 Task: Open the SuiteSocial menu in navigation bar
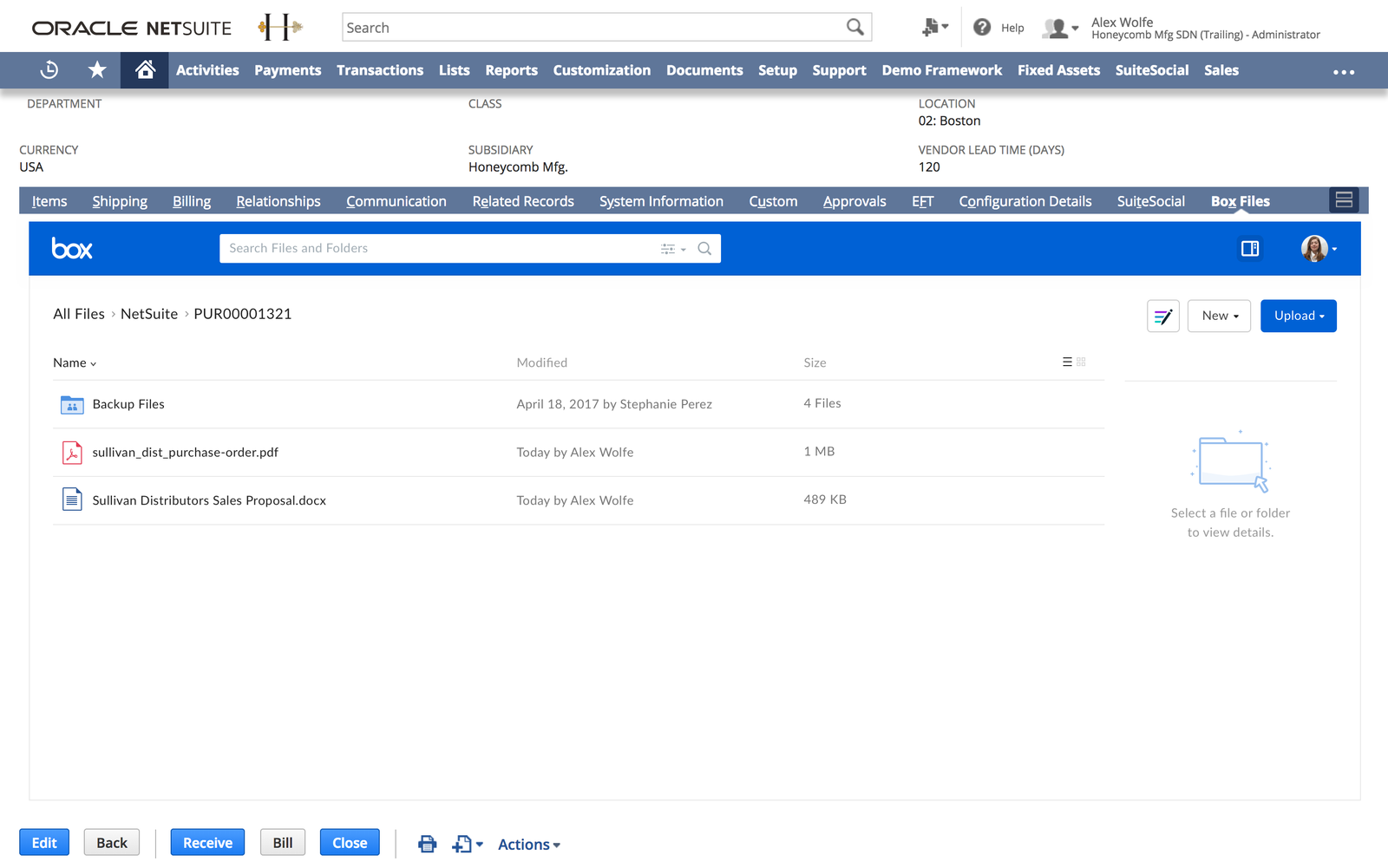(x=1152, y=70)
